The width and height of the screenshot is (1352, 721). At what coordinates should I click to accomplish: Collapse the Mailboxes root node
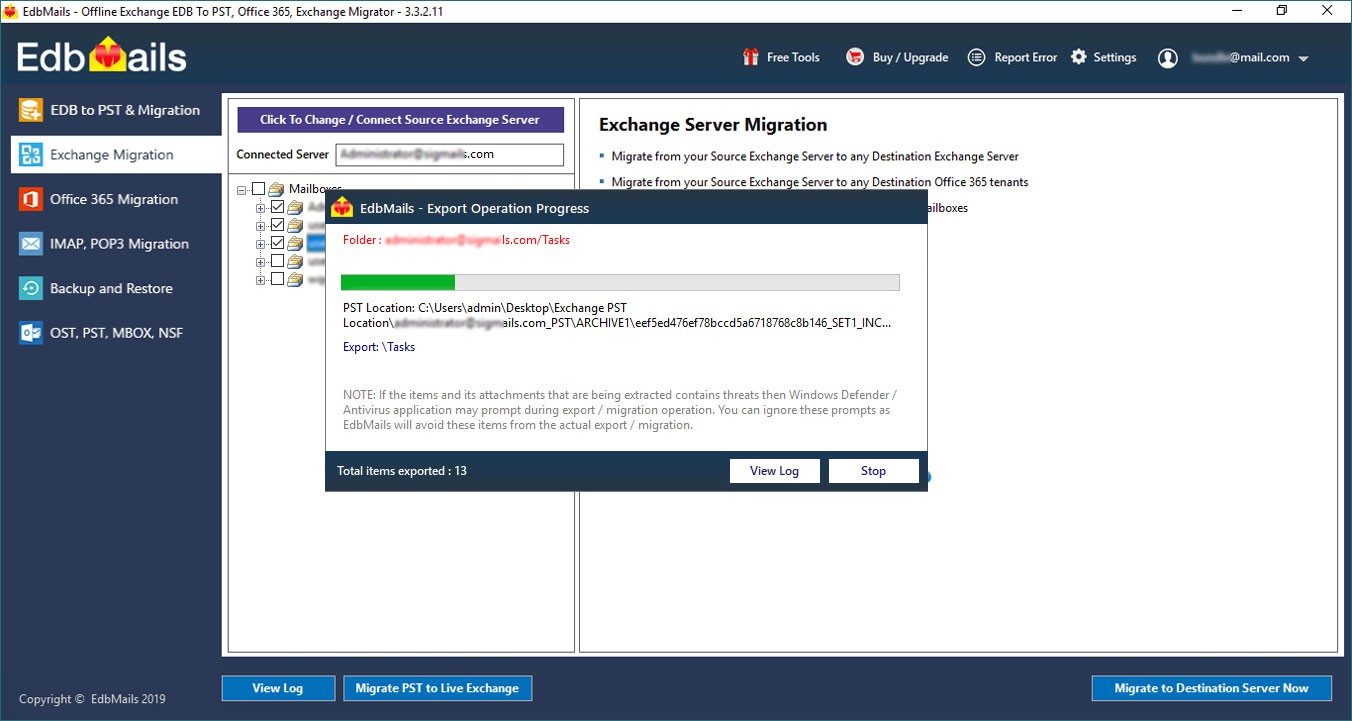[x=242, y=189]
